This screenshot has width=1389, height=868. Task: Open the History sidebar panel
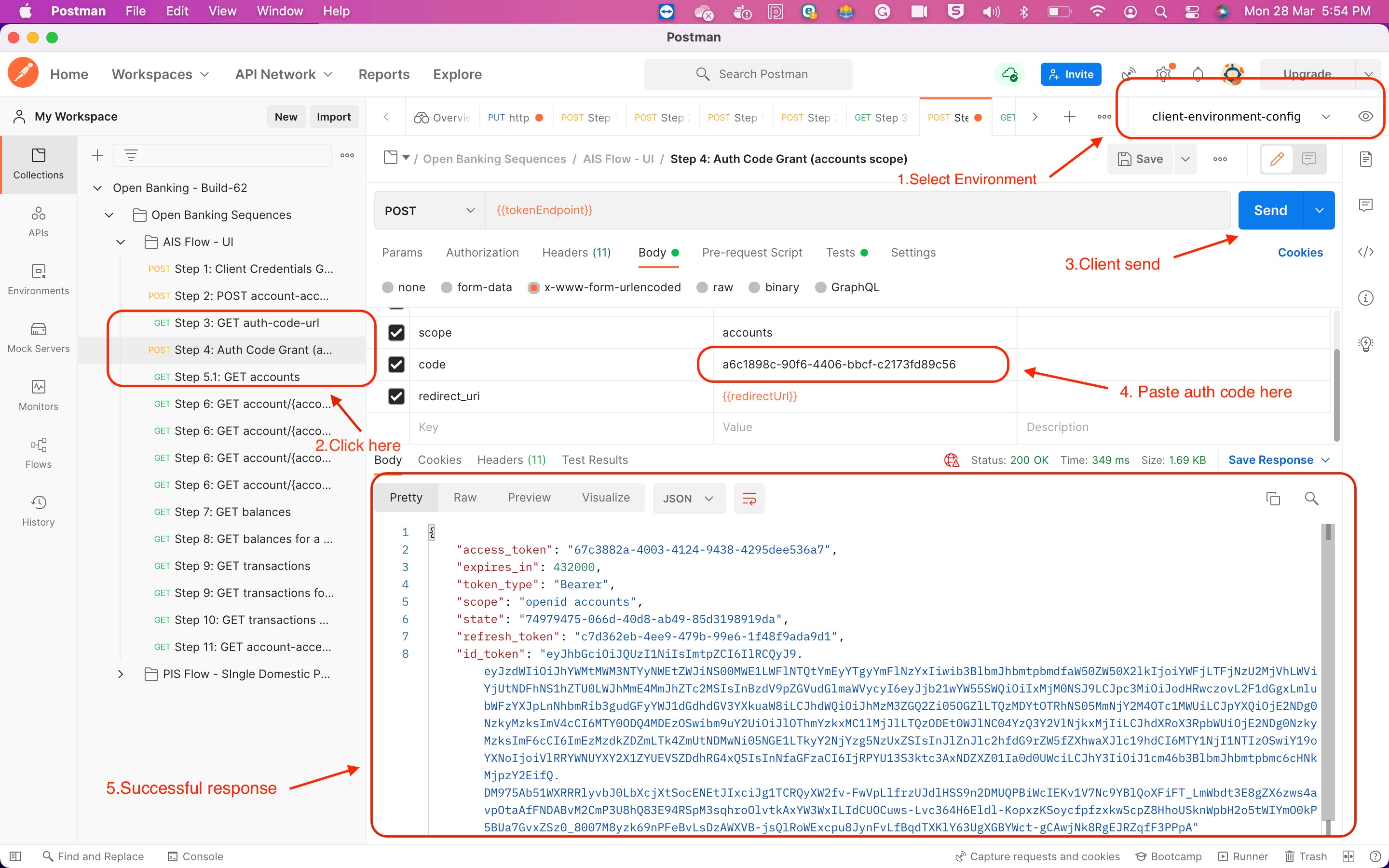[x=39, y=512]
